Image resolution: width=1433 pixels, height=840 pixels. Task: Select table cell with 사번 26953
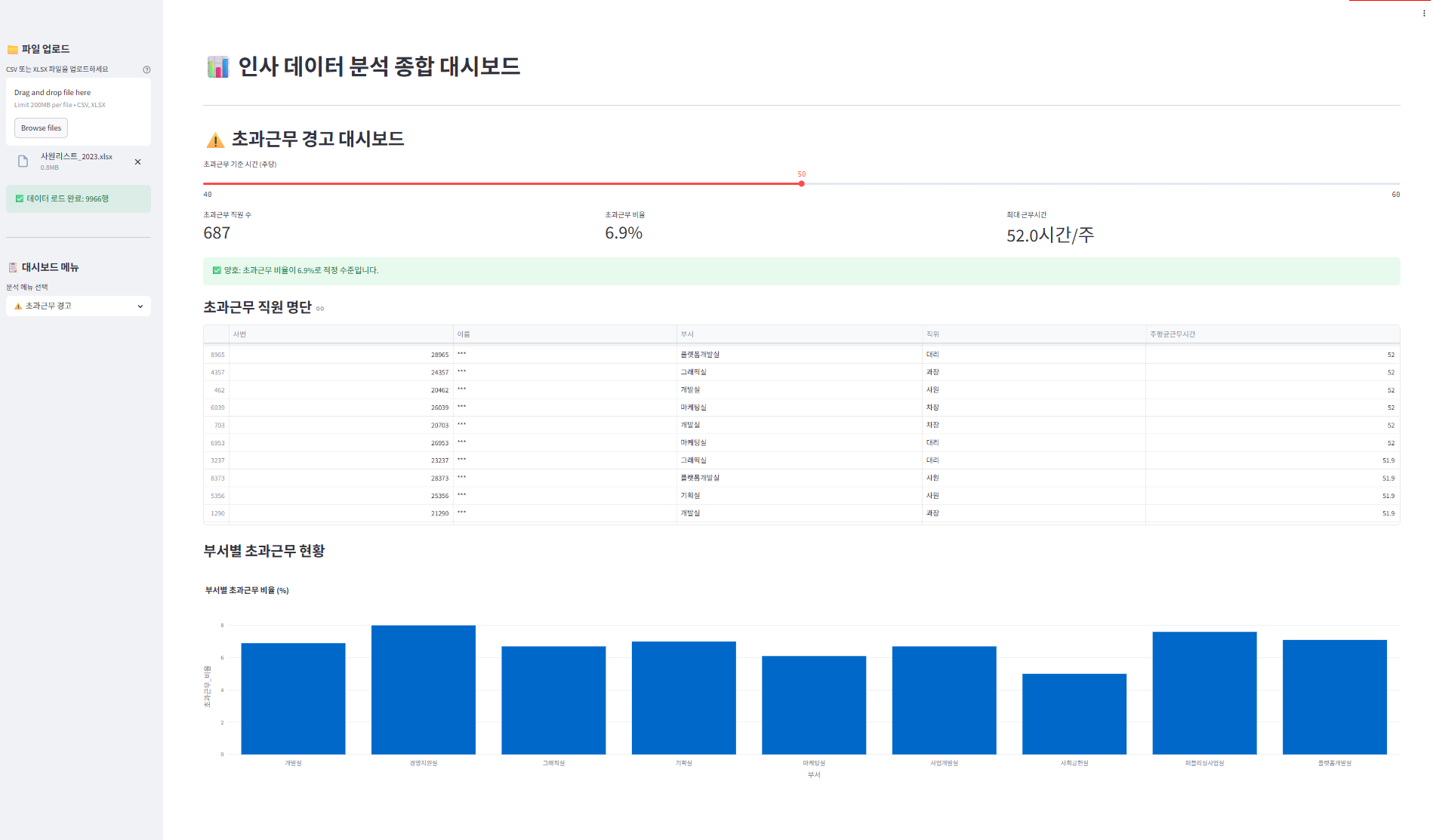point(341,443)
